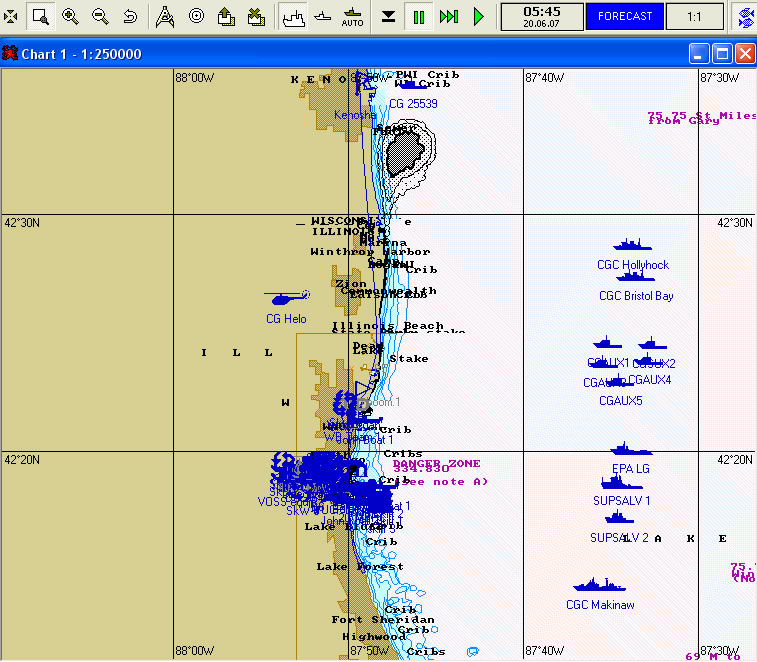This screenshot has height=662, width=757.
Task: Click the Highwood label
Action: [374, 636]
